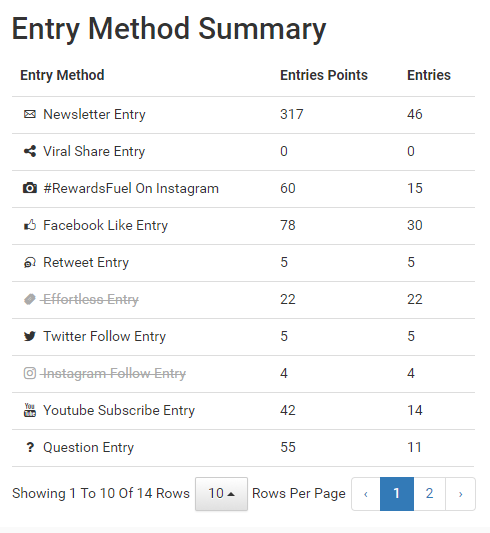Sort by Entries Points column header
490x533 pixels.
324,75
